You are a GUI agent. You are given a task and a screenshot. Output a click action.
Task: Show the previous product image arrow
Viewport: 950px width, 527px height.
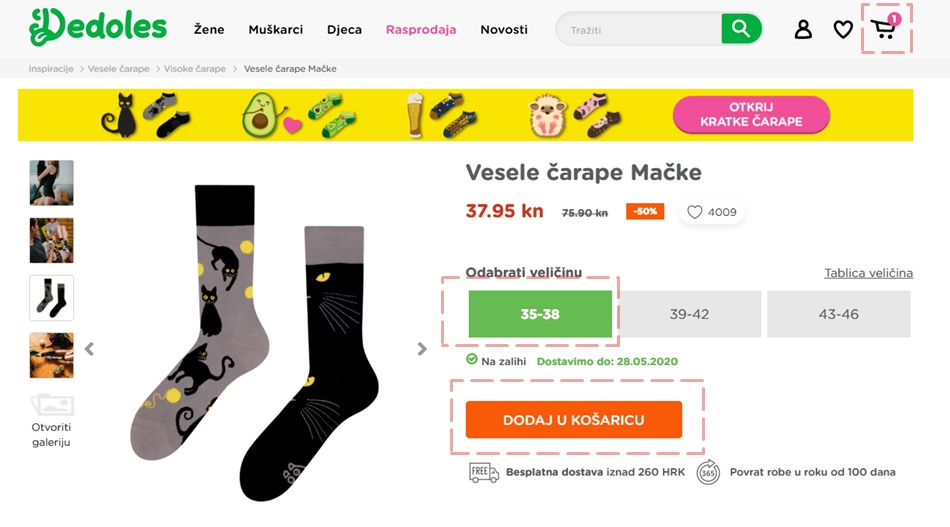89,348
